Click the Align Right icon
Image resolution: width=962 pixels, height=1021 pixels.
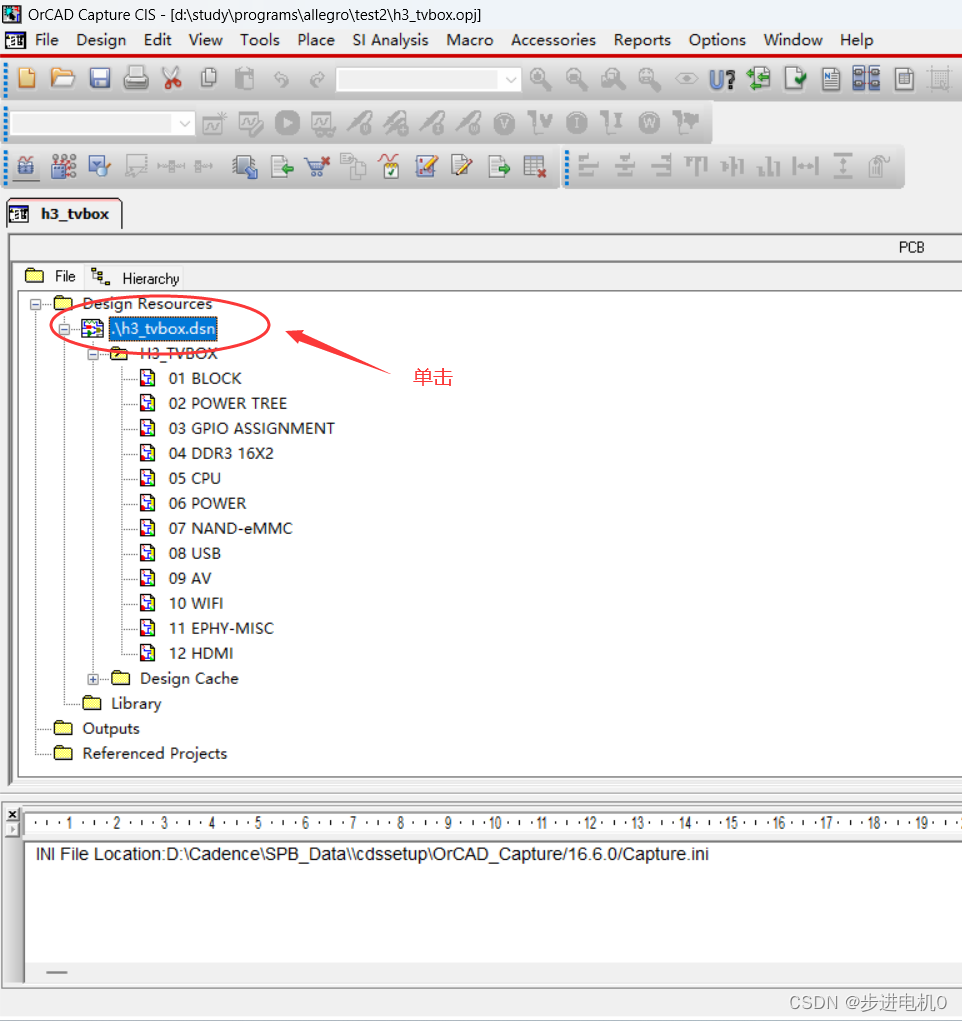point(661,166)
